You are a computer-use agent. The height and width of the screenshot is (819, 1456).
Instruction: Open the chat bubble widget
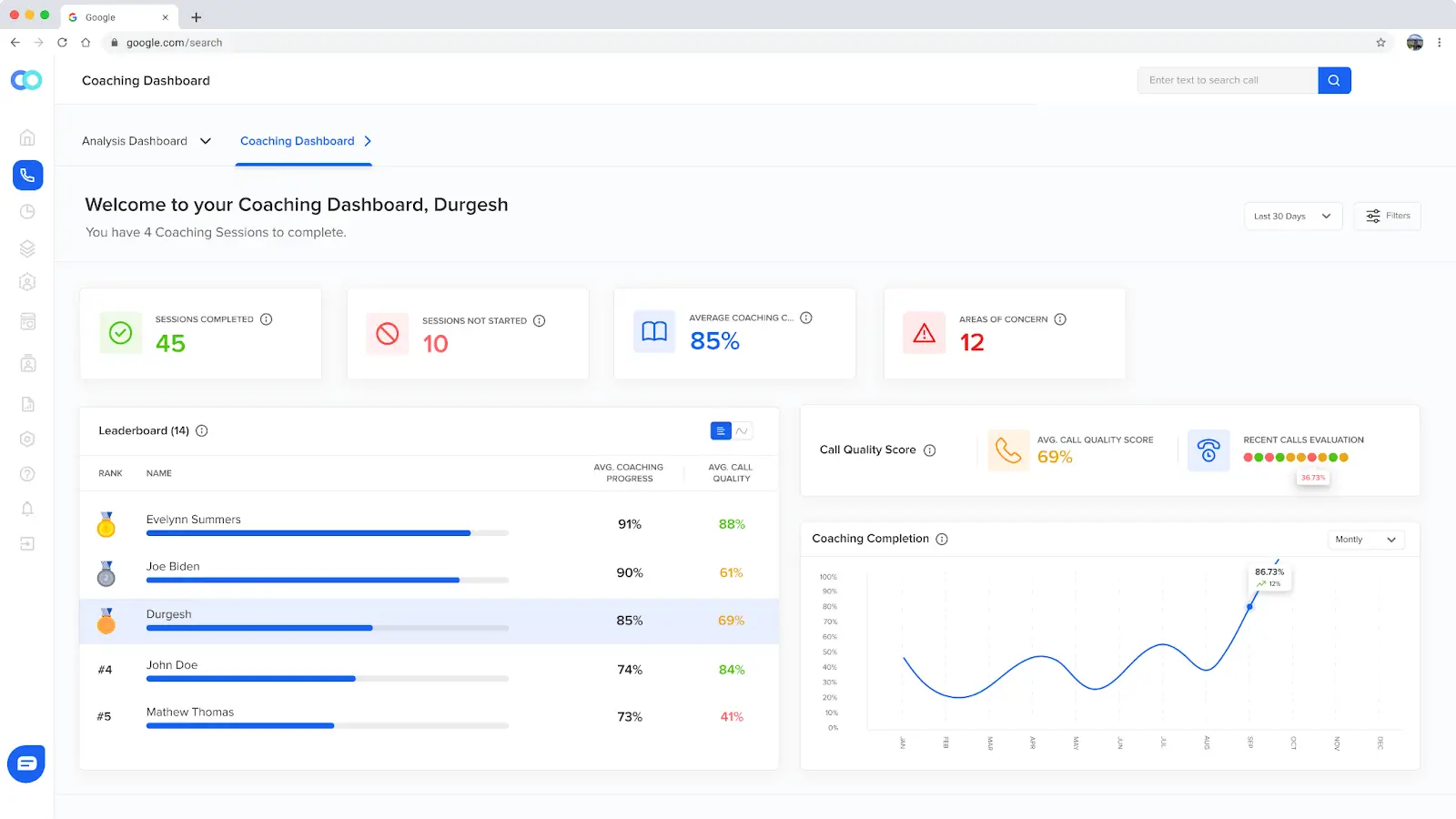[25, 763]
